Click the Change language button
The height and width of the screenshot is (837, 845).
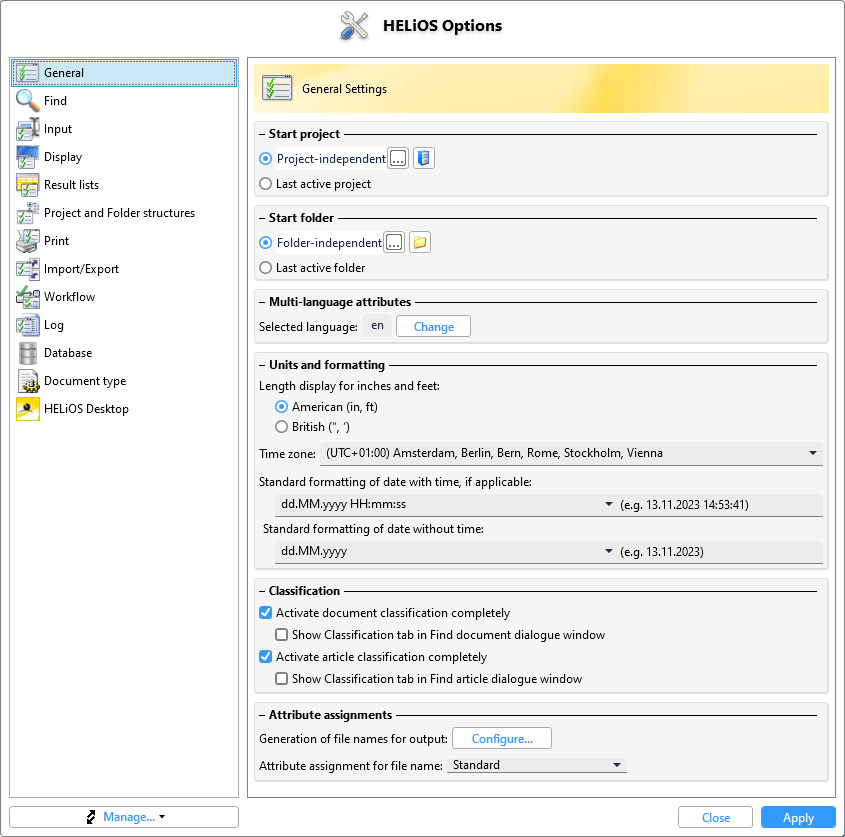coord(433,327)
